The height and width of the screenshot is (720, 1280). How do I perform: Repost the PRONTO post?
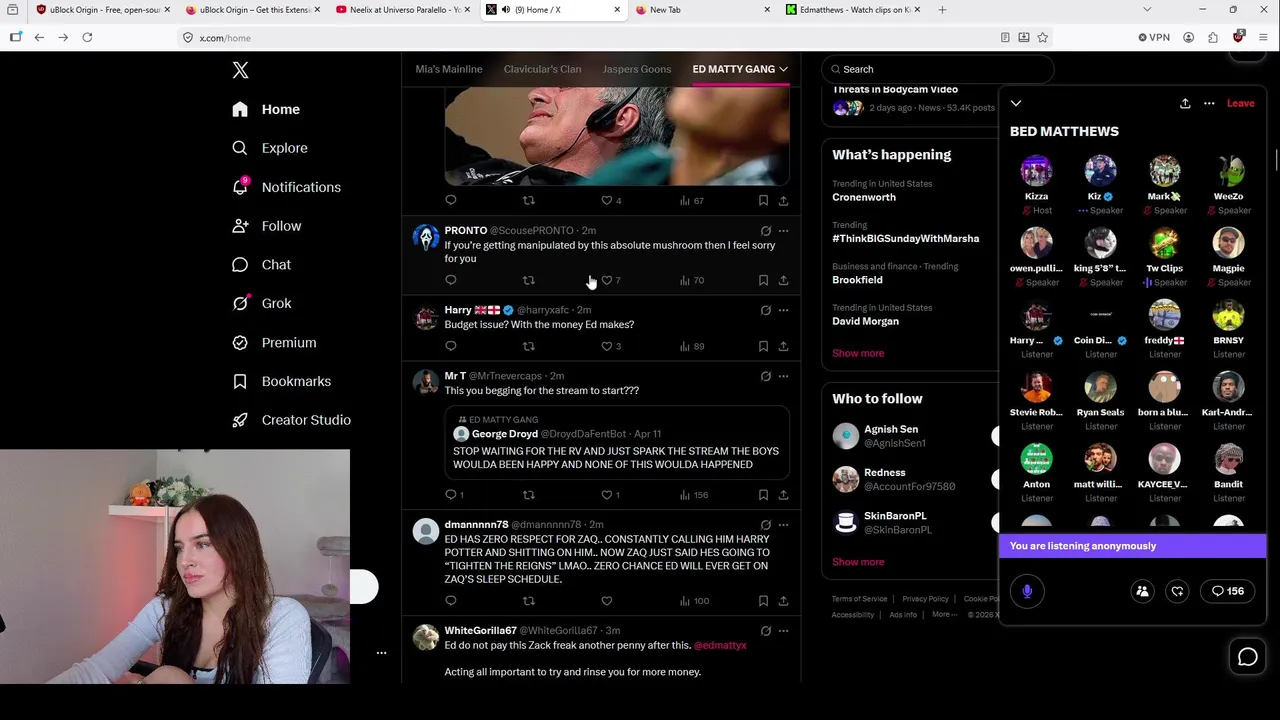529,280
